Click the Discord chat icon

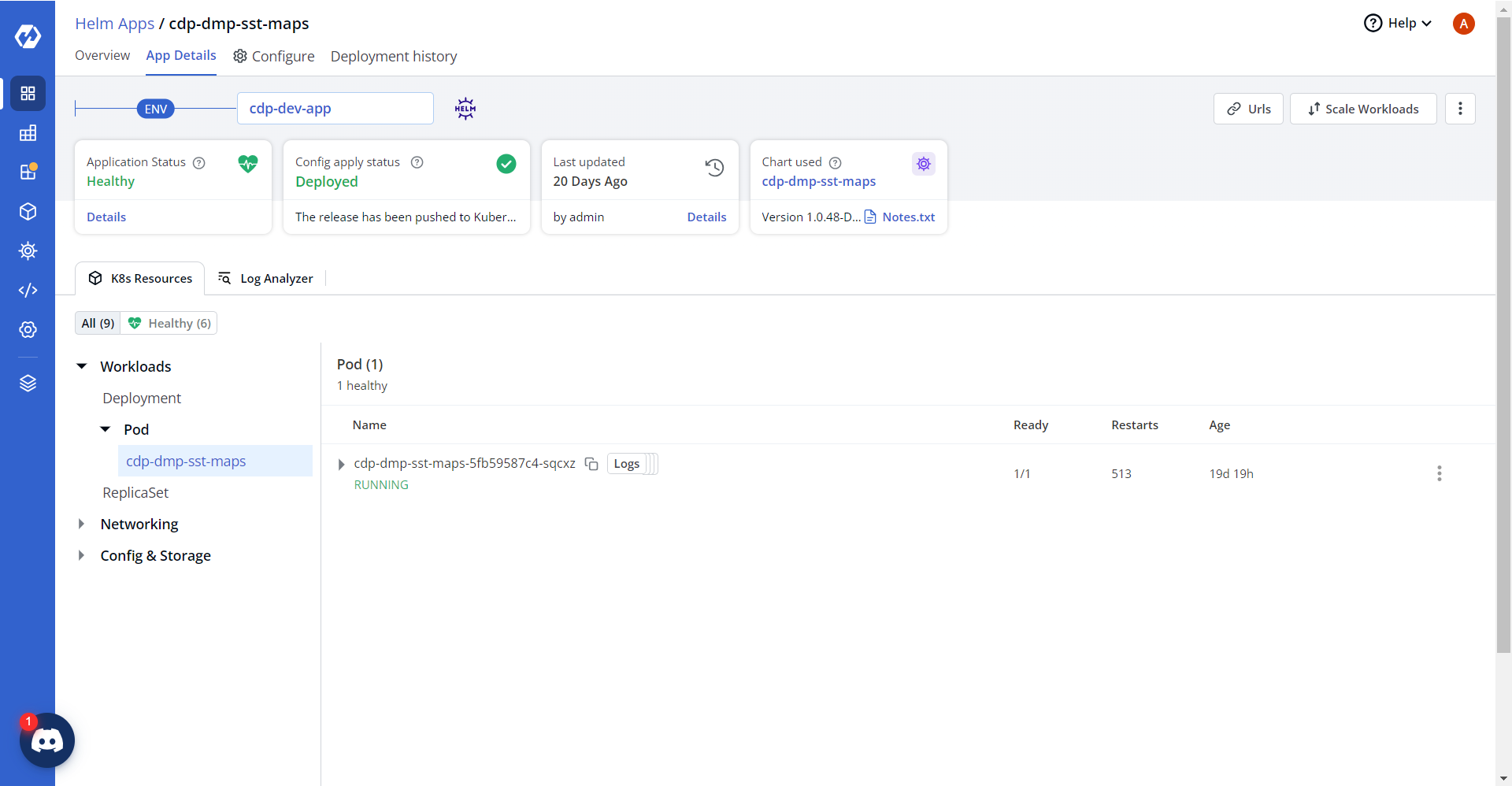[47, 740]
